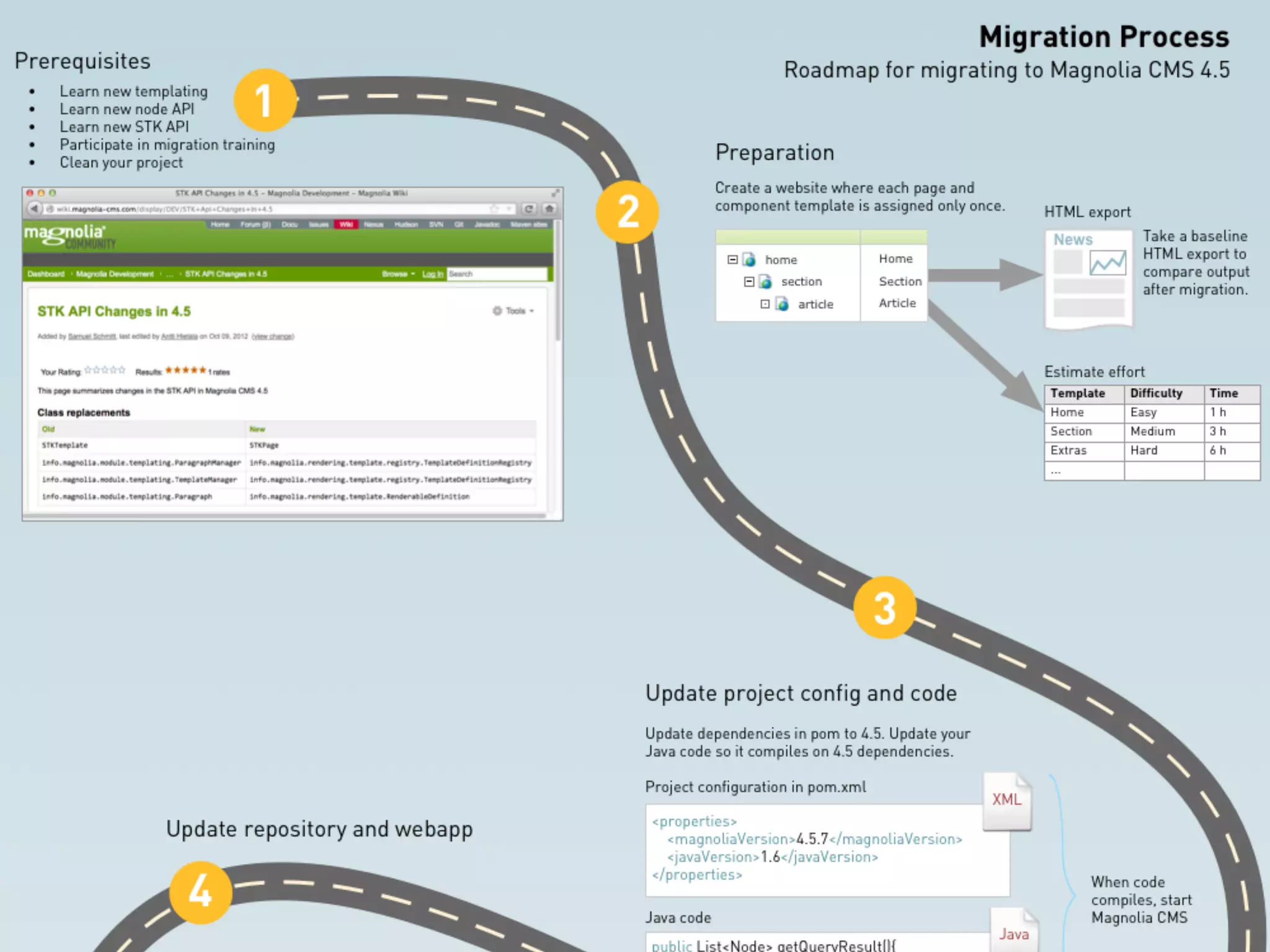
Task: Click the News HTML export page icon
Action: click(1089, 279)
